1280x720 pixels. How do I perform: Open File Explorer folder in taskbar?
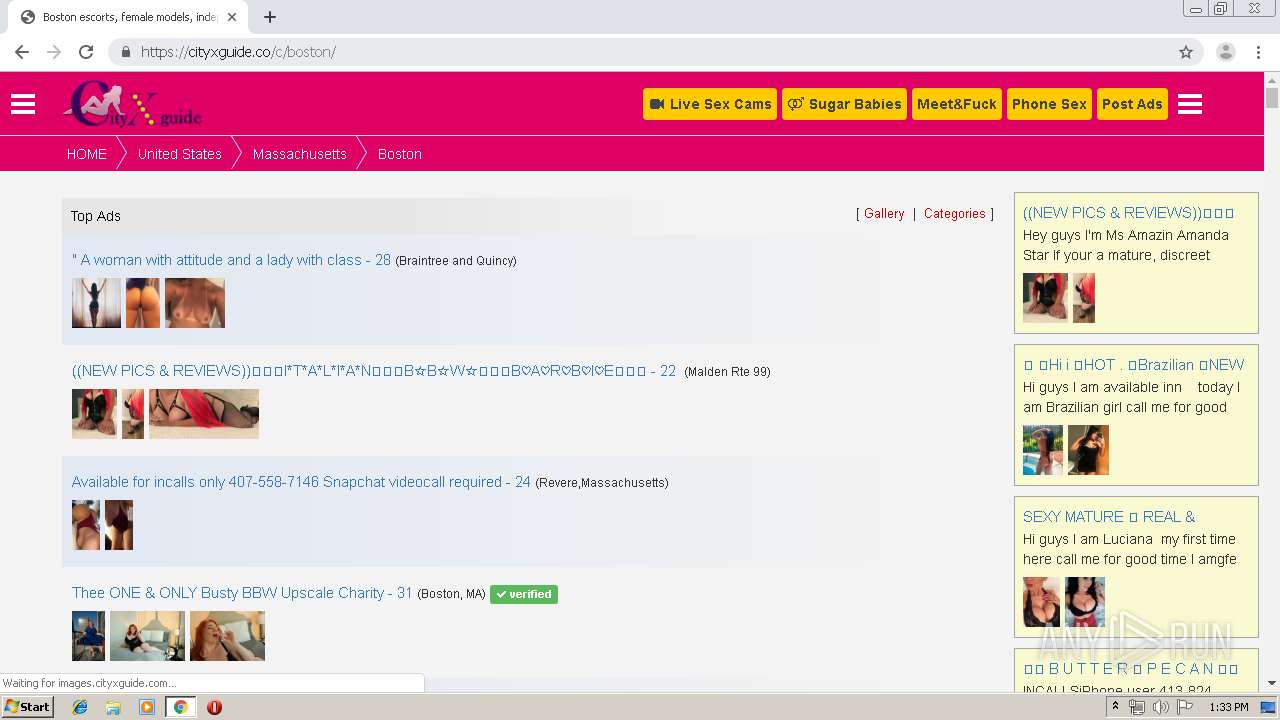(113, 707)
